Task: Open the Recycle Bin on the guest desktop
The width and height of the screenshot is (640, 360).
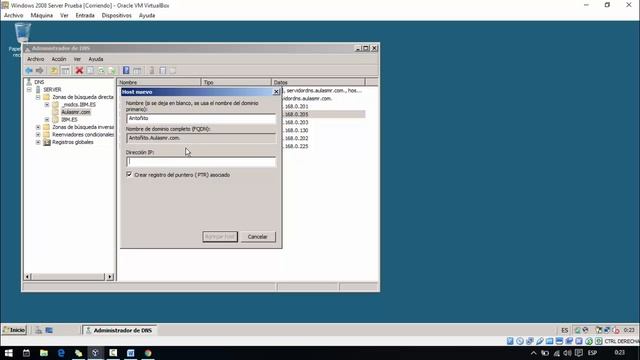Action: click(x=22, y=33)
